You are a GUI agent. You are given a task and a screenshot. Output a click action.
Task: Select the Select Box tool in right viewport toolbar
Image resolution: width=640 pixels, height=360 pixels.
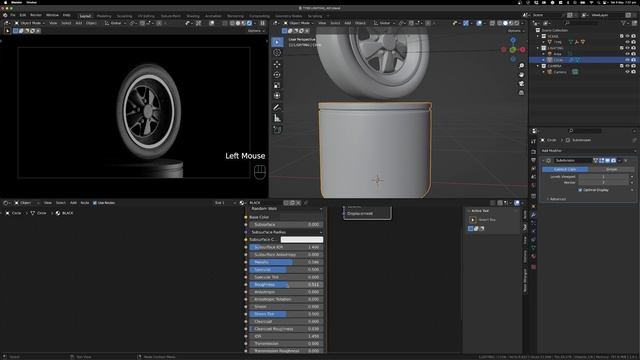pyautogui.click(x=277, y=42)
